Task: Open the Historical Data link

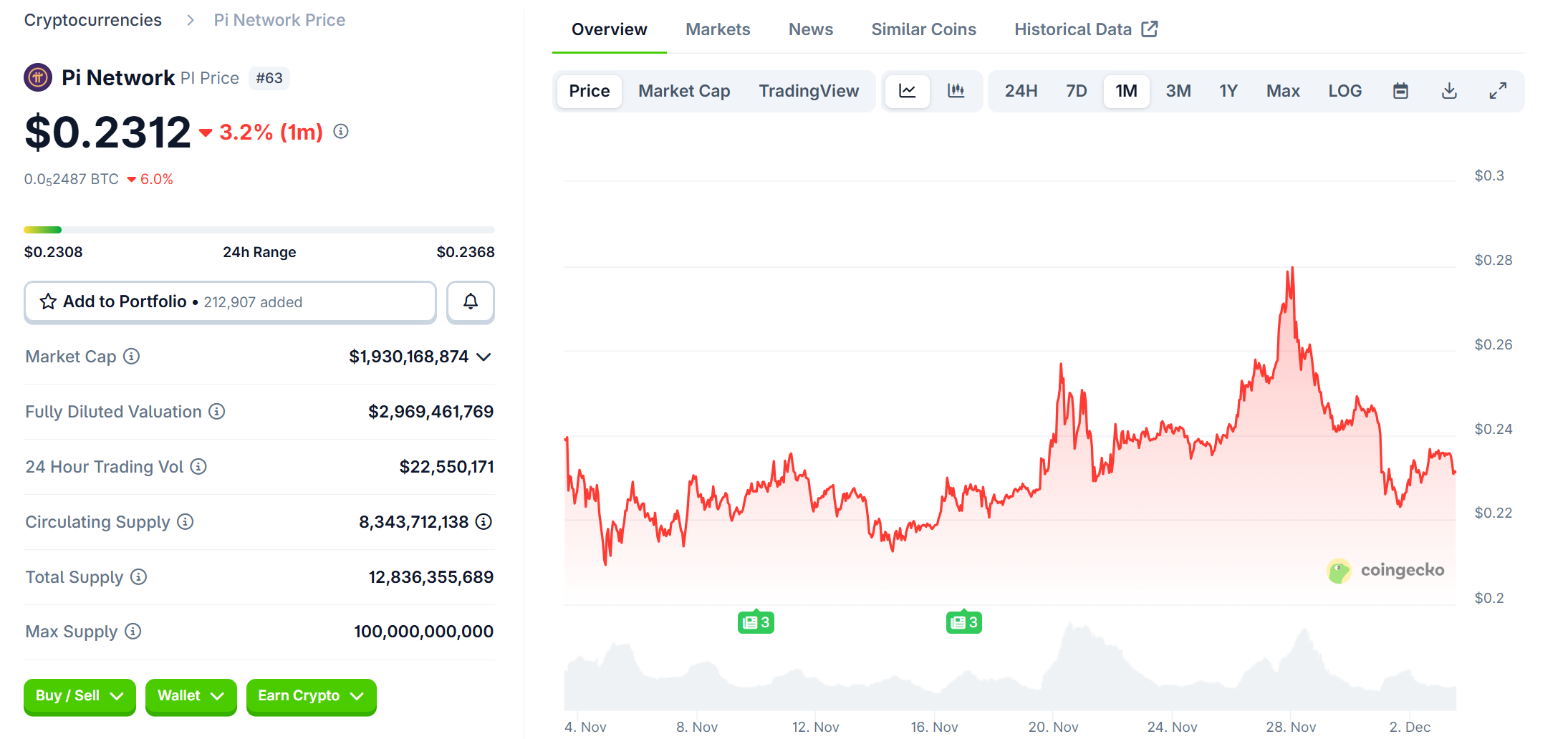Action: coord(1085,29)
